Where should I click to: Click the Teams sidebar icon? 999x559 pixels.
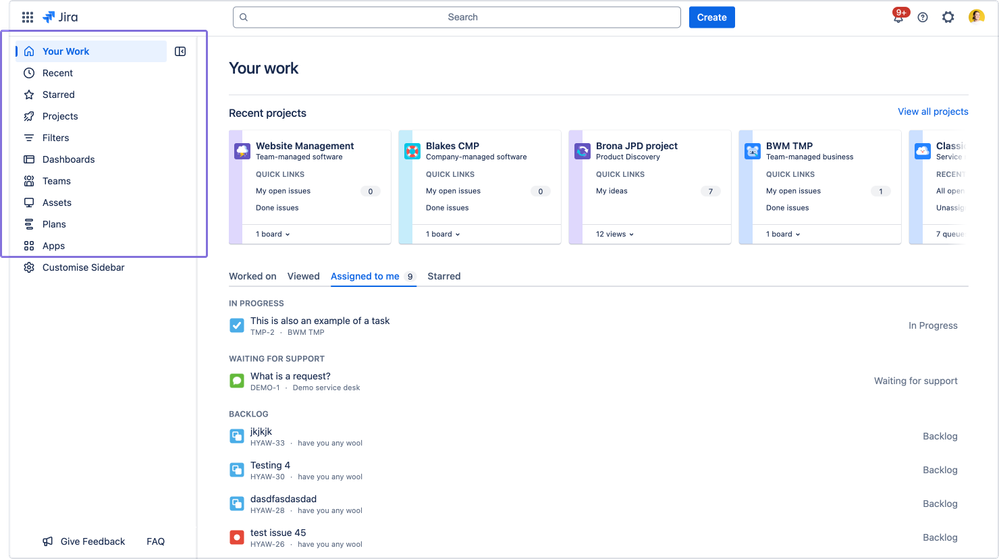click(x=29, y=181)
